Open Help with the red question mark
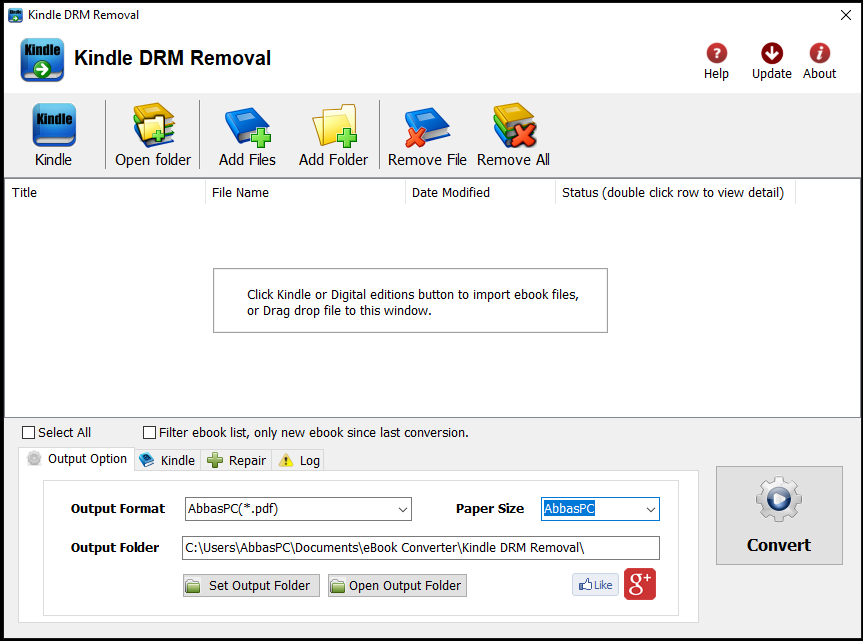The width and height of the screenshot is (863, 641). [716, 61]
